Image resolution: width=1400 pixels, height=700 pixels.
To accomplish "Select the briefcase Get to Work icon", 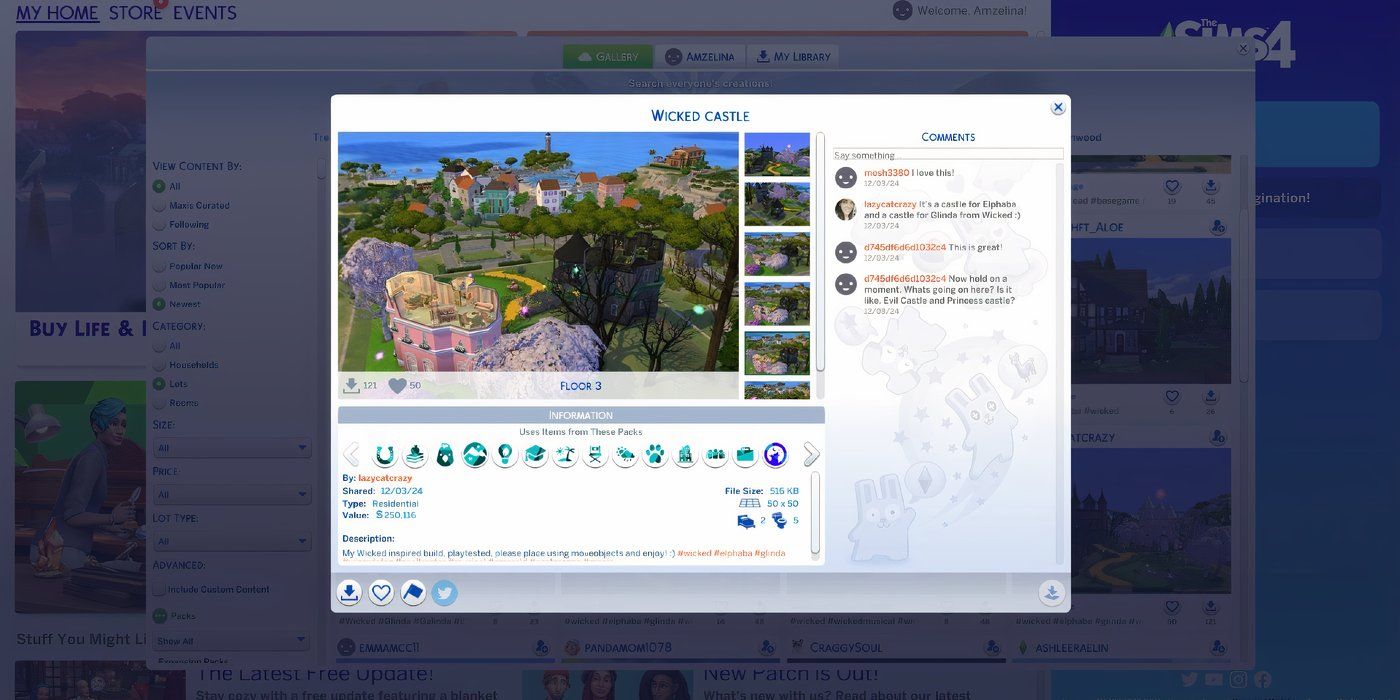I will tap(745, 455).
